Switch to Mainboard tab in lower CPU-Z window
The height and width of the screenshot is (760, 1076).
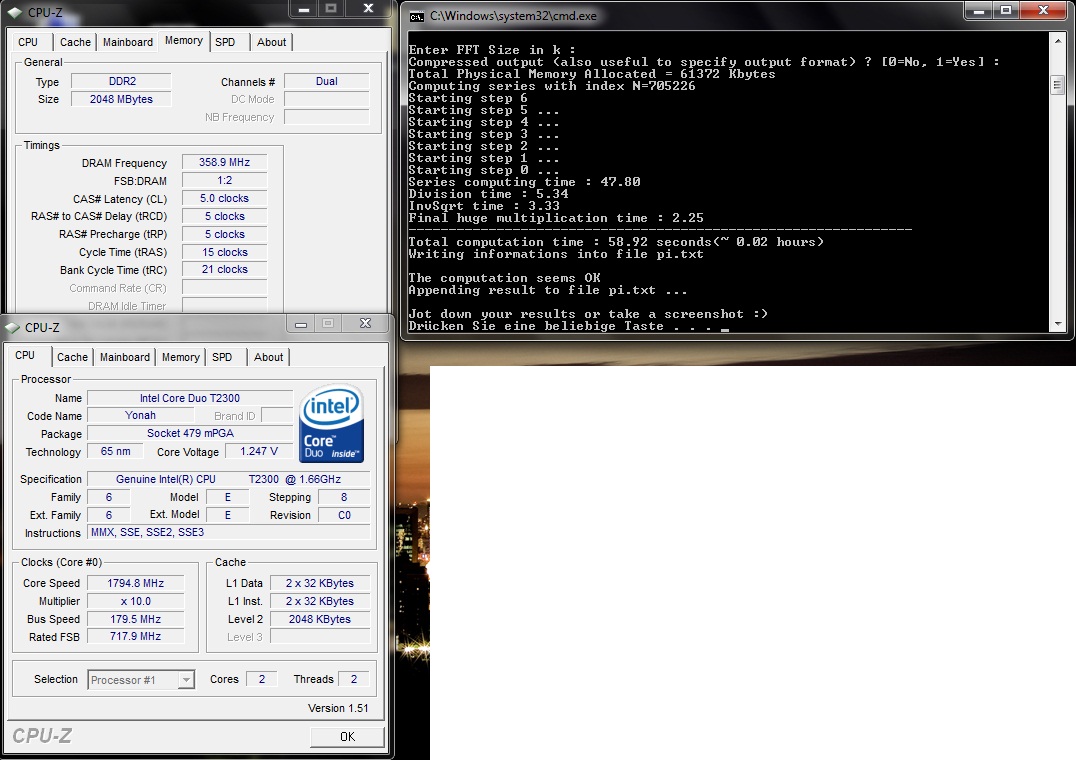click(x=124, y=357)
